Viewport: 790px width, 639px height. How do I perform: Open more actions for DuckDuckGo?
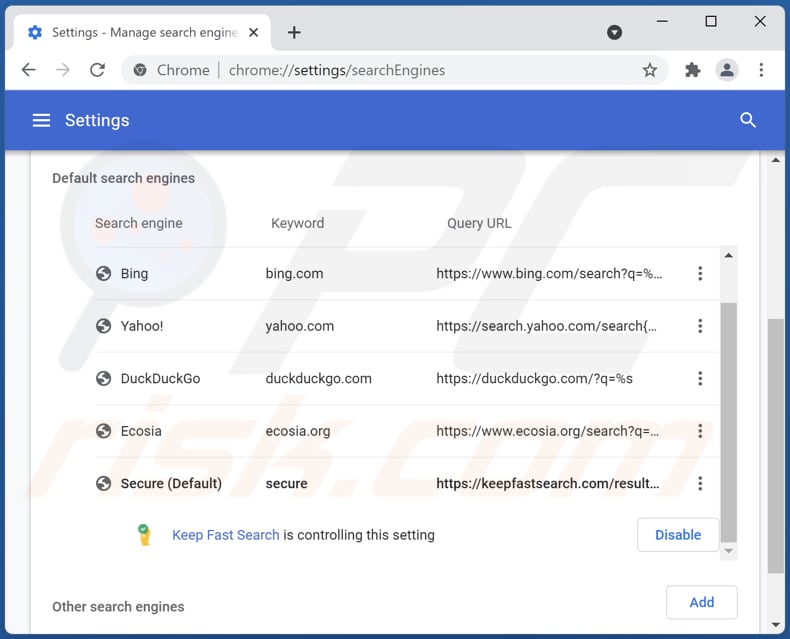(x=700, y=378)
